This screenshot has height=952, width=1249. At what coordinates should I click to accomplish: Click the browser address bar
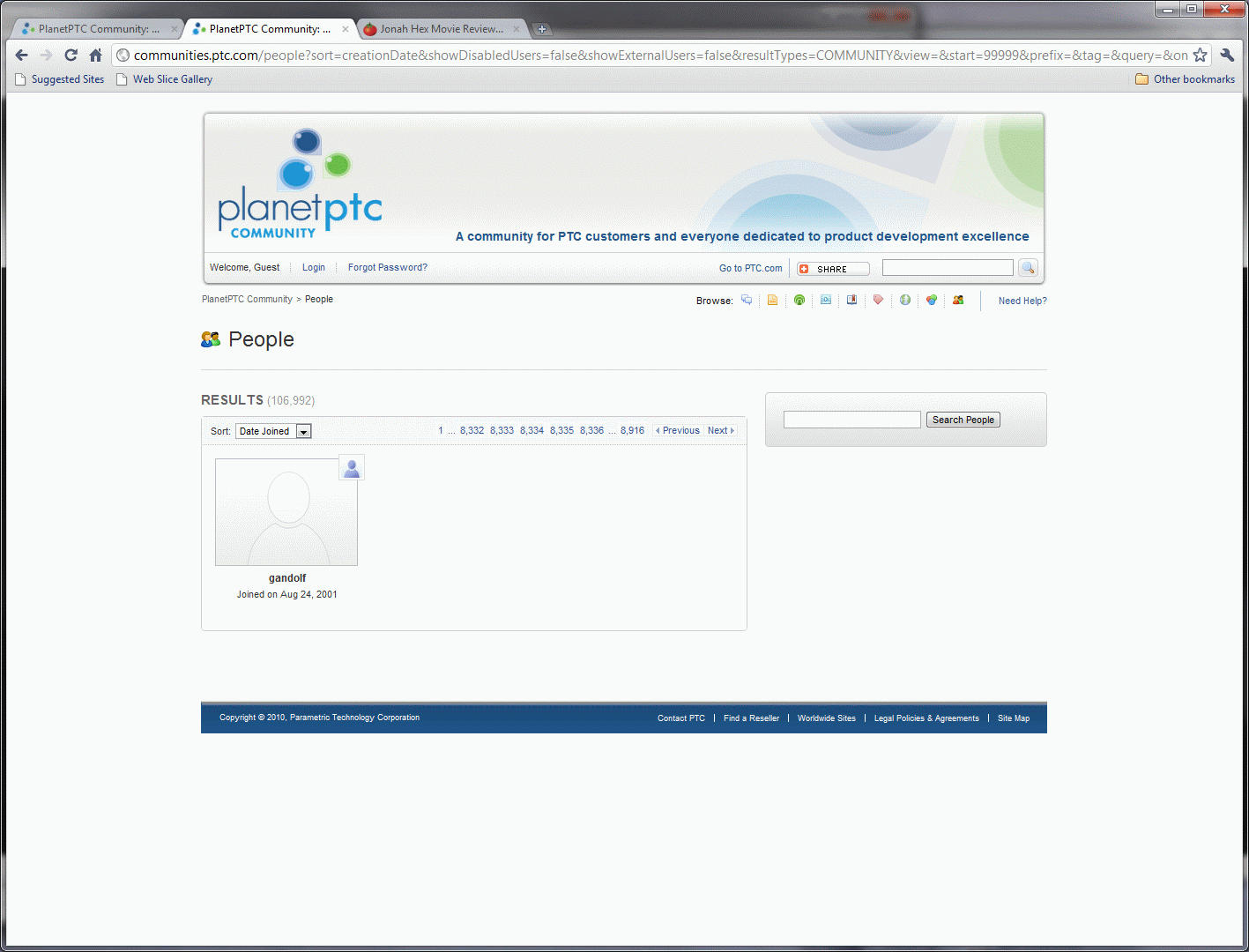coord(659,55)
